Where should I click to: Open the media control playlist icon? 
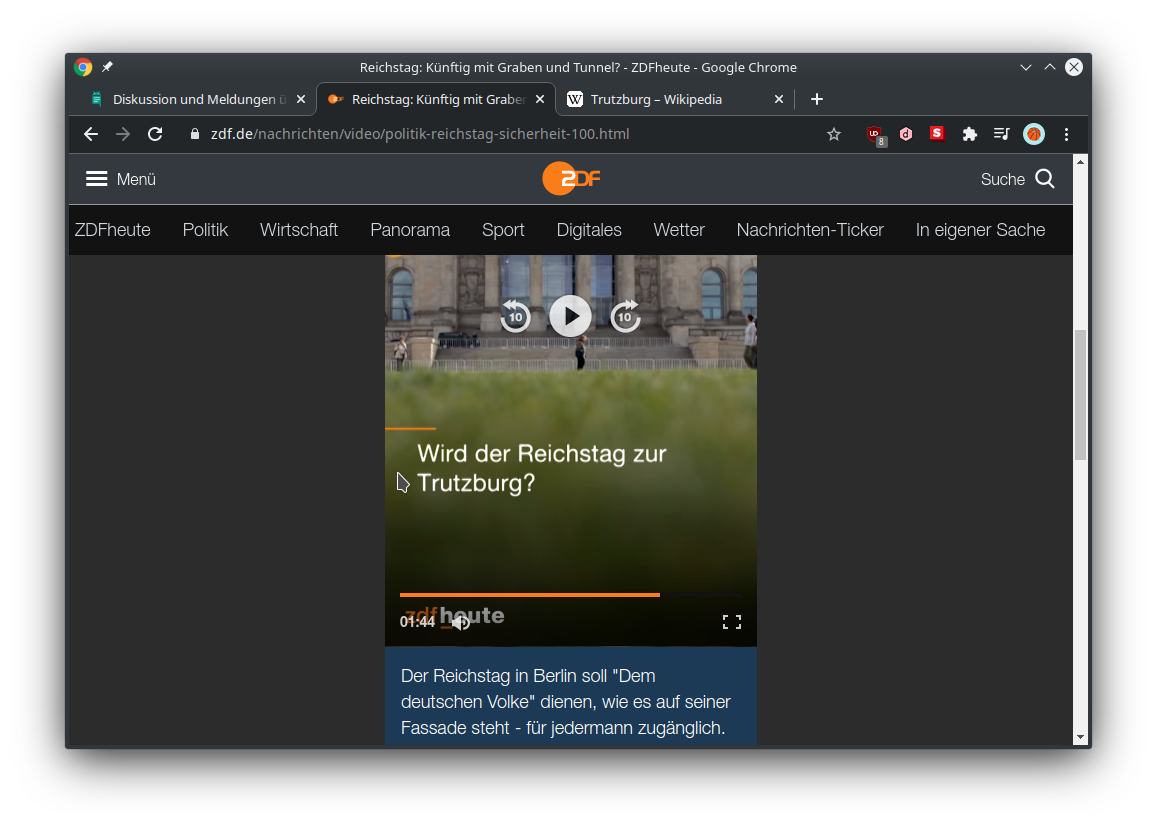tap(1001, 134)
